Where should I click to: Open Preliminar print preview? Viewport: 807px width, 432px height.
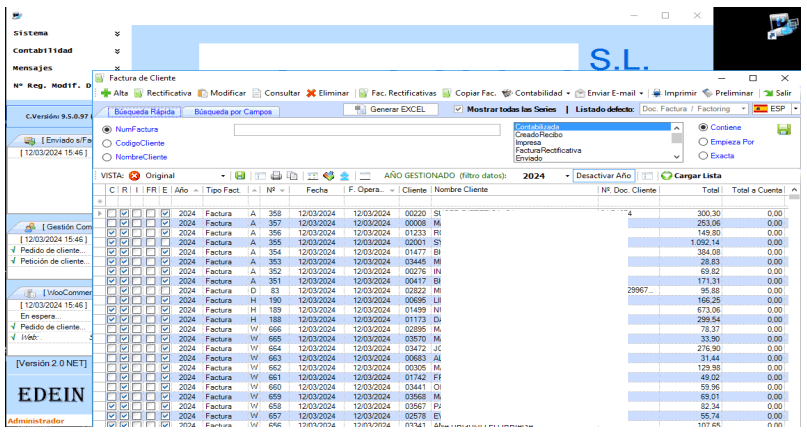[728, 93]
